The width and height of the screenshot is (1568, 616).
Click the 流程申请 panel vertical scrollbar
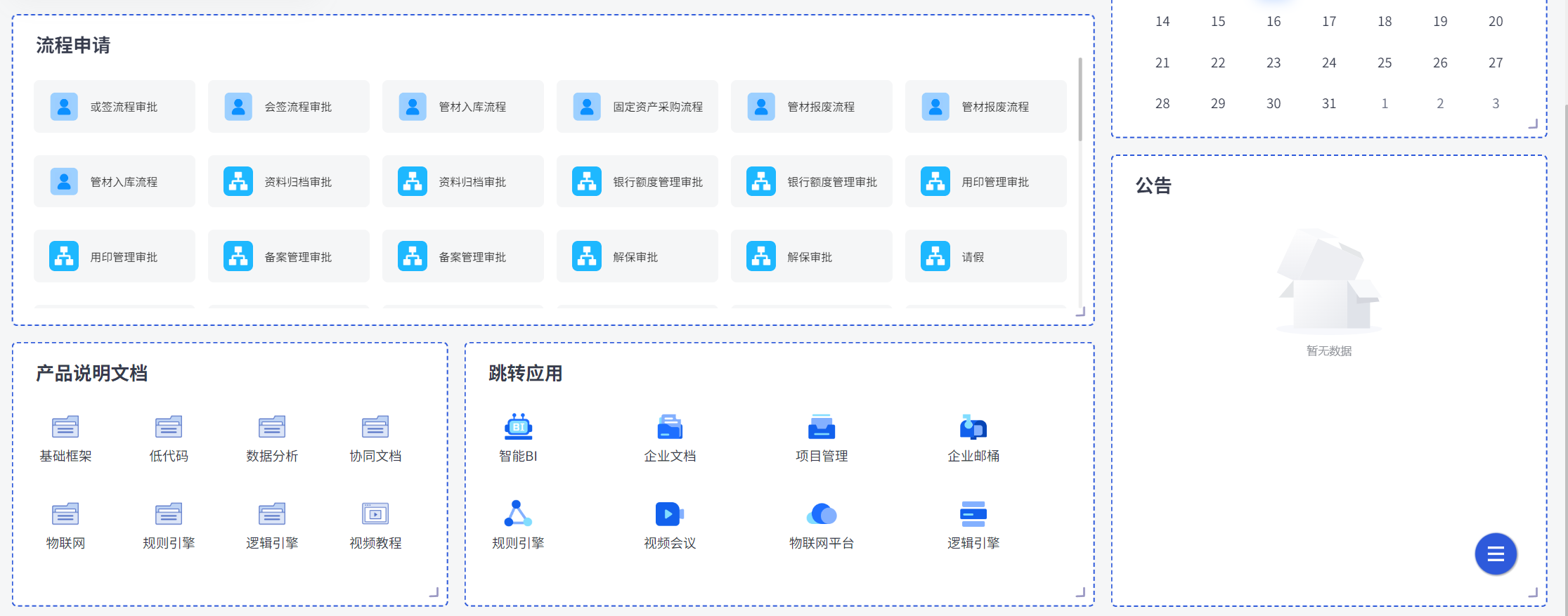coord(1080,99)
